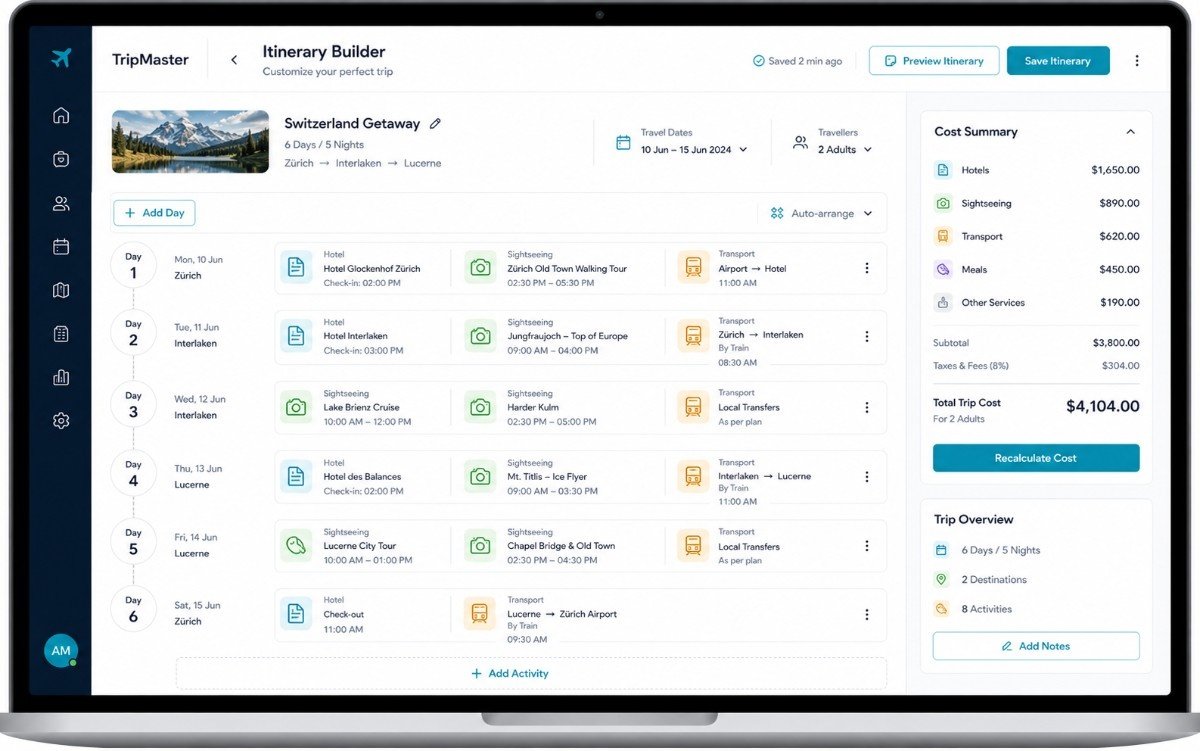
Task: Open the calculator icon in sidebar
Action: click(61, 334)
